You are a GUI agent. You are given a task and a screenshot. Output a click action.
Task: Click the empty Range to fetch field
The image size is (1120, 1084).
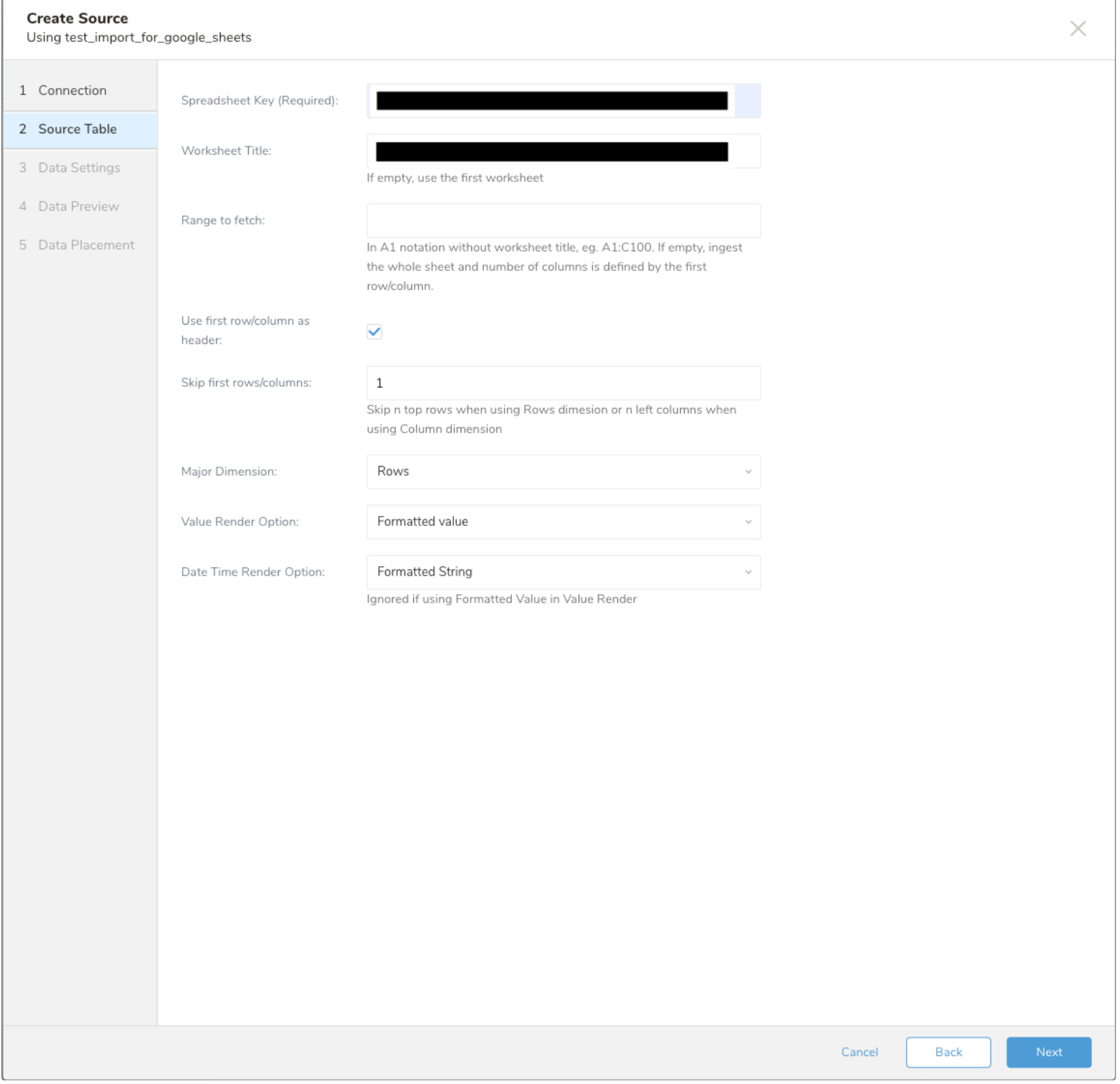tap(563, 221)
